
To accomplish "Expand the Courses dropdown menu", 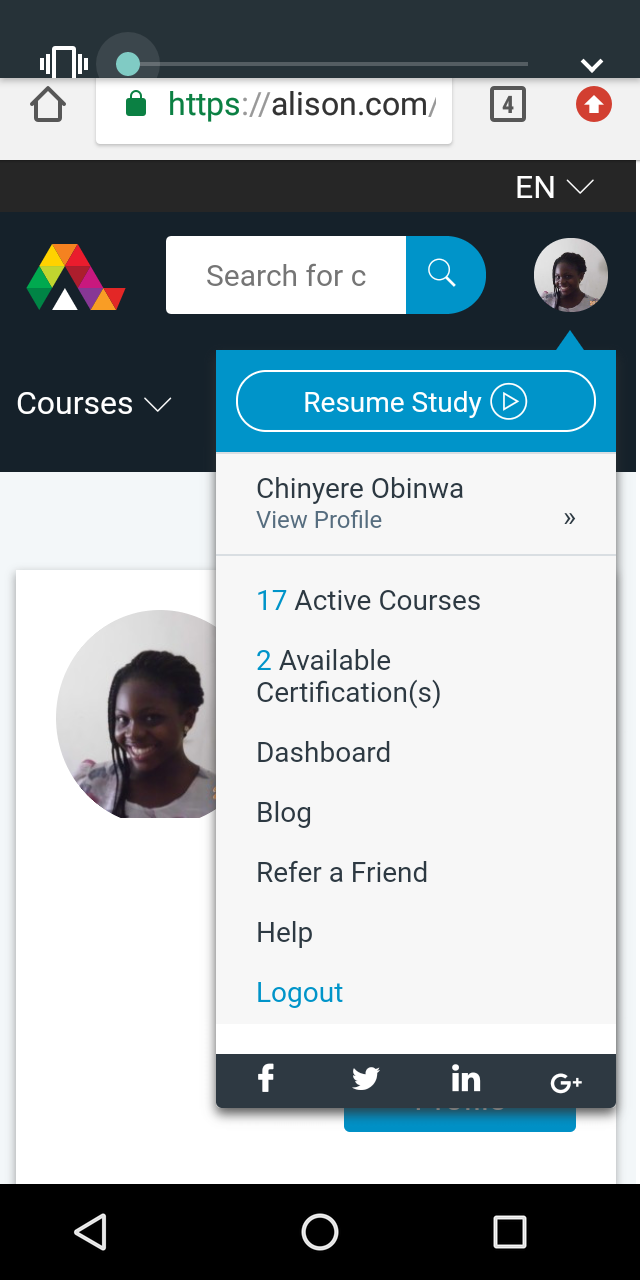I will (x=94, y=403).
